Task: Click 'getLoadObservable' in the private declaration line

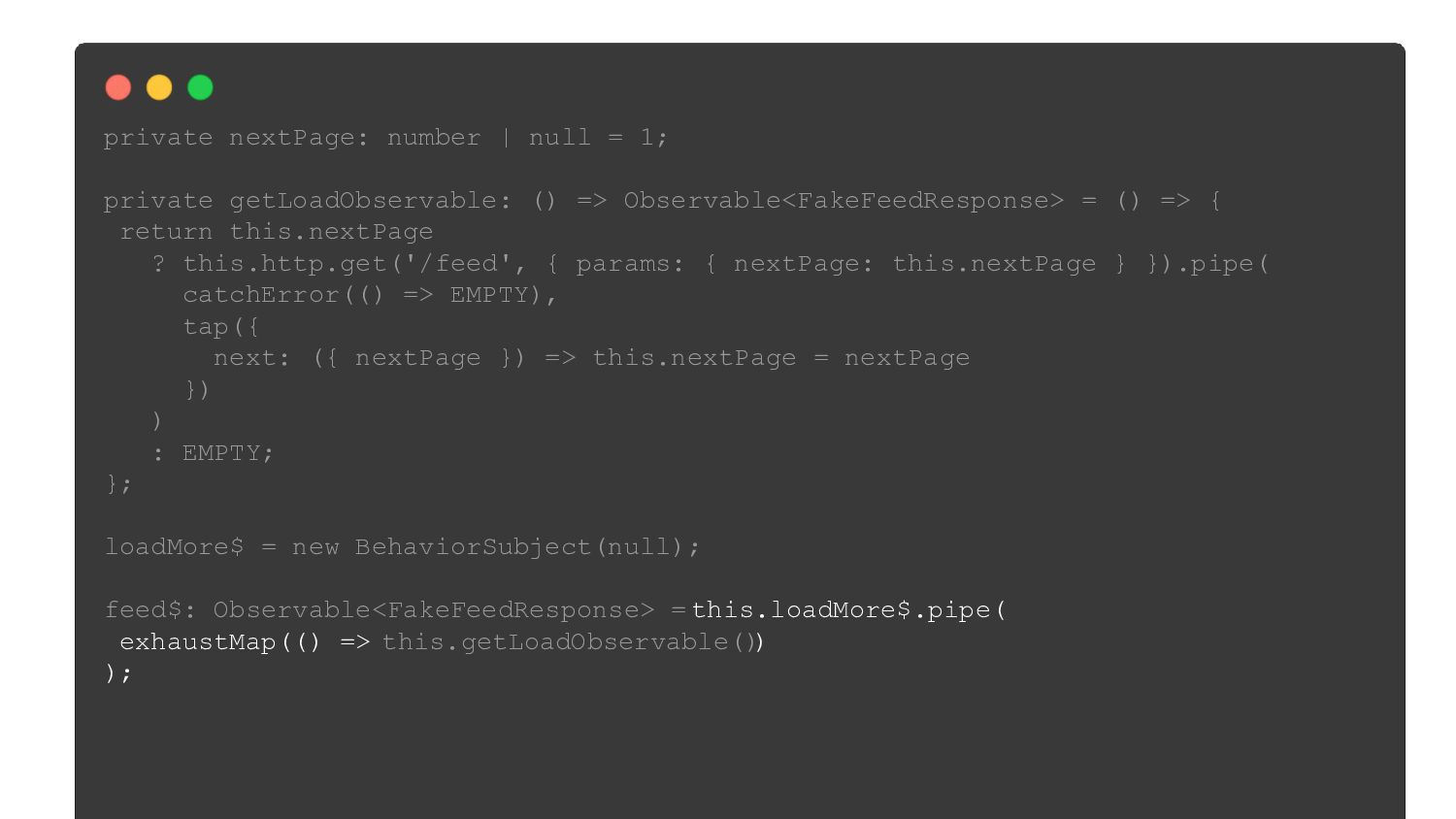Action: [362, 201]
